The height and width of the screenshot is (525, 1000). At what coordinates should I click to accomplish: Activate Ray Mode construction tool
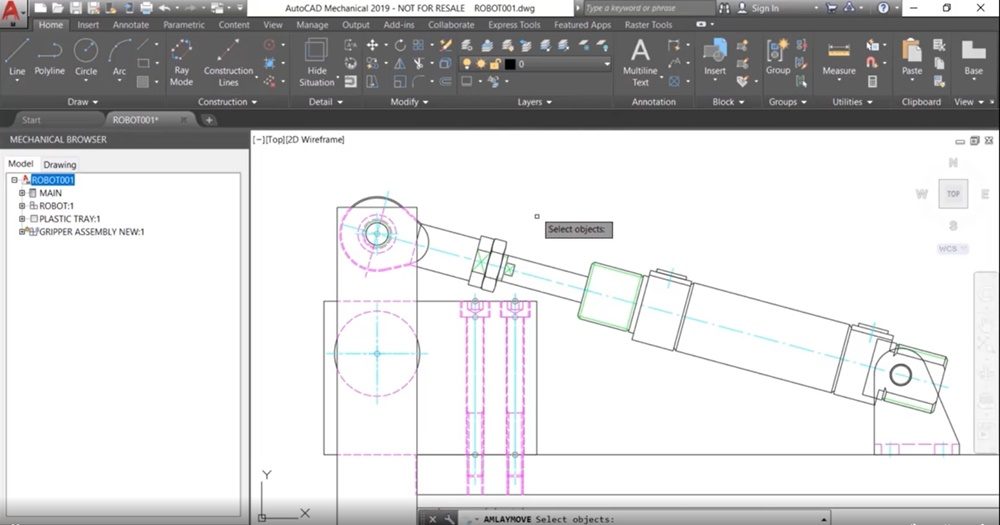coord(181,62)
